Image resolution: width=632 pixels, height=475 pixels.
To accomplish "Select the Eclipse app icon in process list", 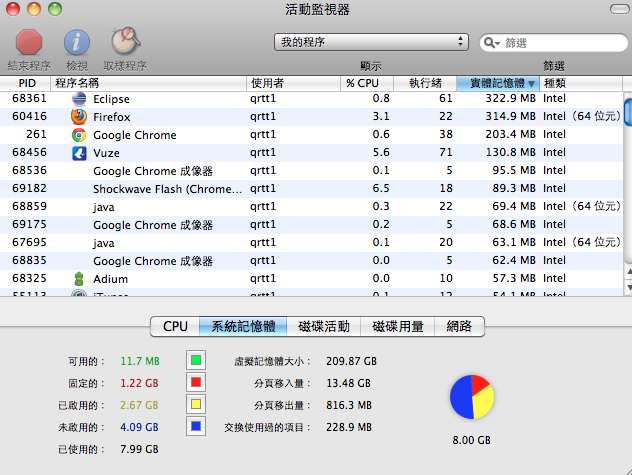I will tap(79, 99).
